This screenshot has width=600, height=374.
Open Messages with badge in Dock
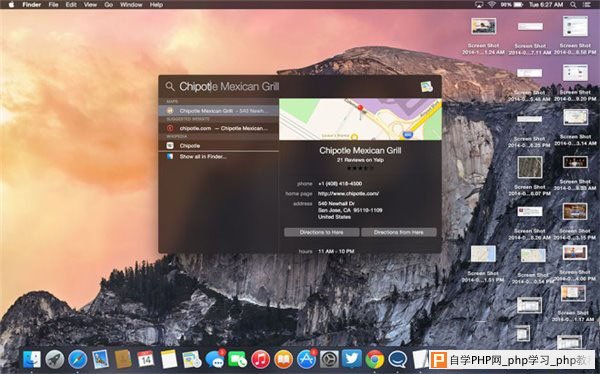click(214, 359)
